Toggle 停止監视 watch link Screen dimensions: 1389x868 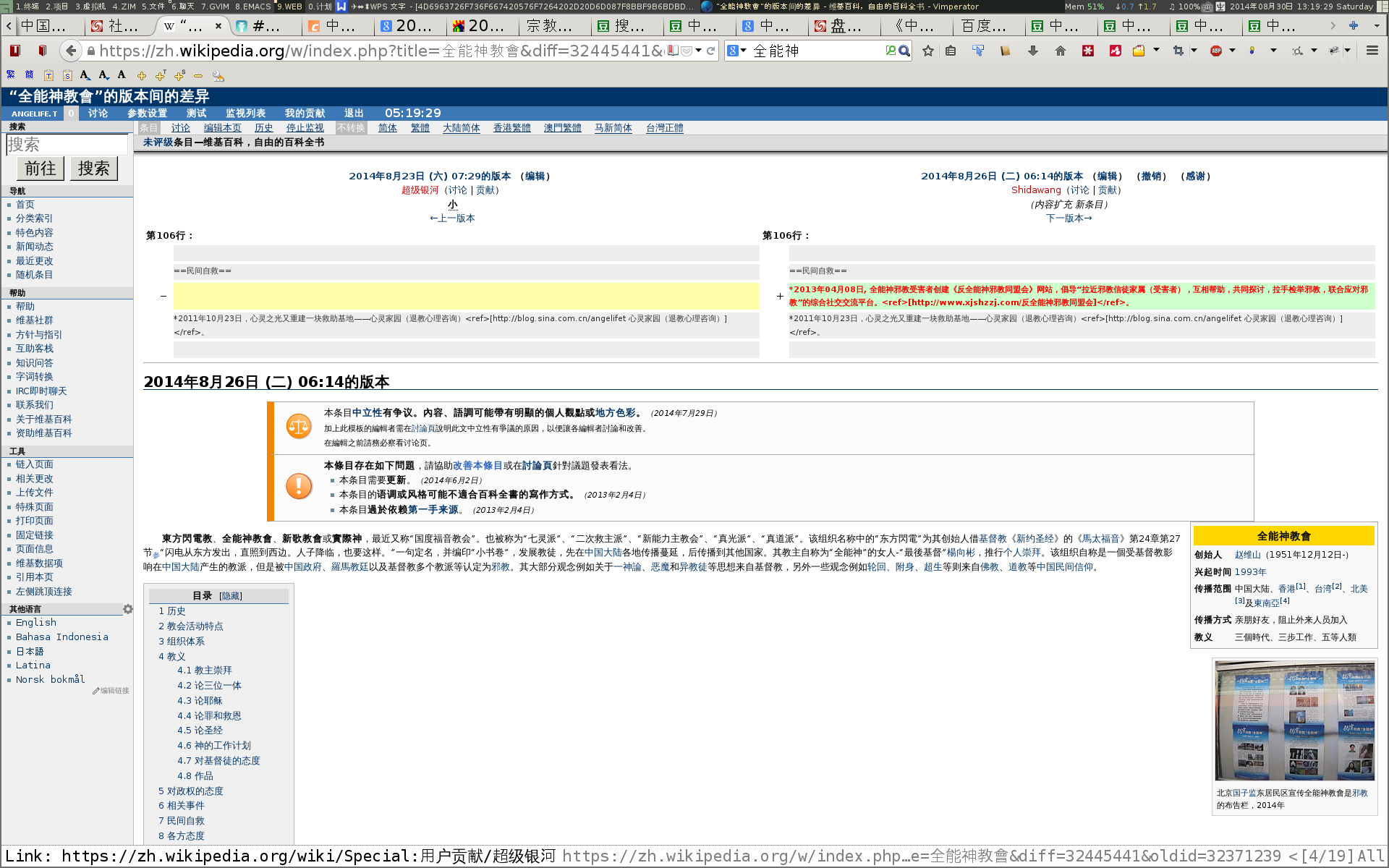click(305, 128)
